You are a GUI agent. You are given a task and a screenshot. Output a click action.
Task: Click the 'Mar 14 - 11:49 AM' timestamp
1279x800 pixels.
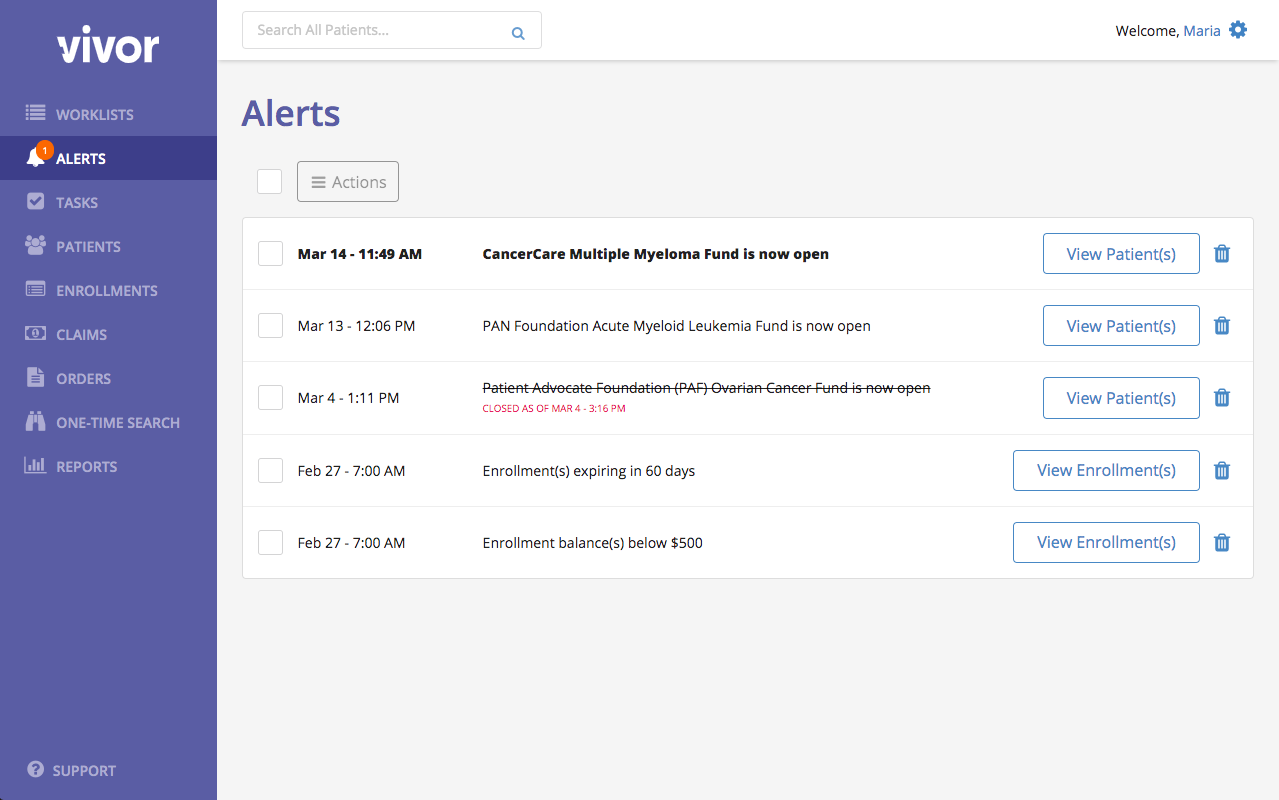click(360, 254)
